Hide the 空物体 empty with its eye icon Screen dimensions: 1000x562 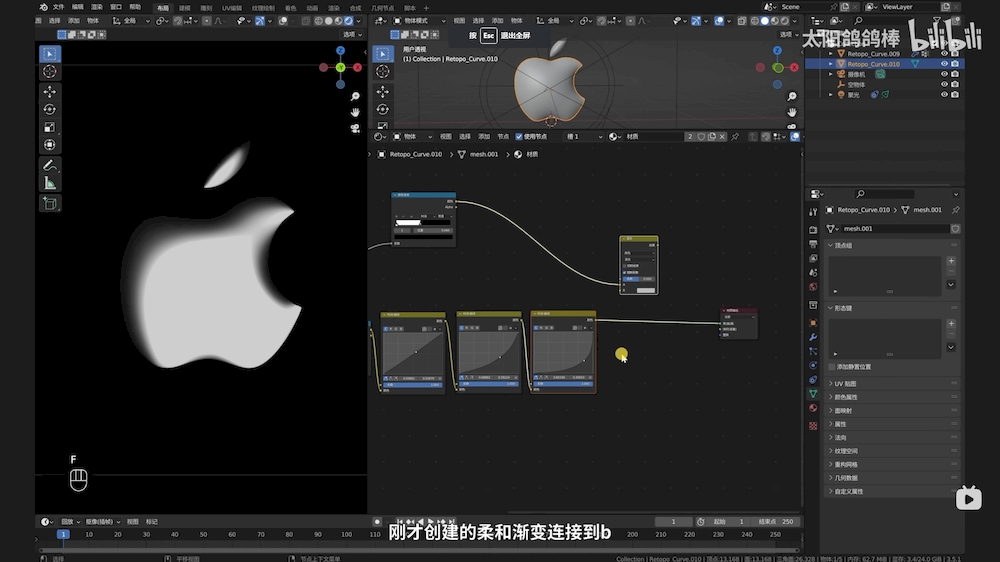click(945, 84)
